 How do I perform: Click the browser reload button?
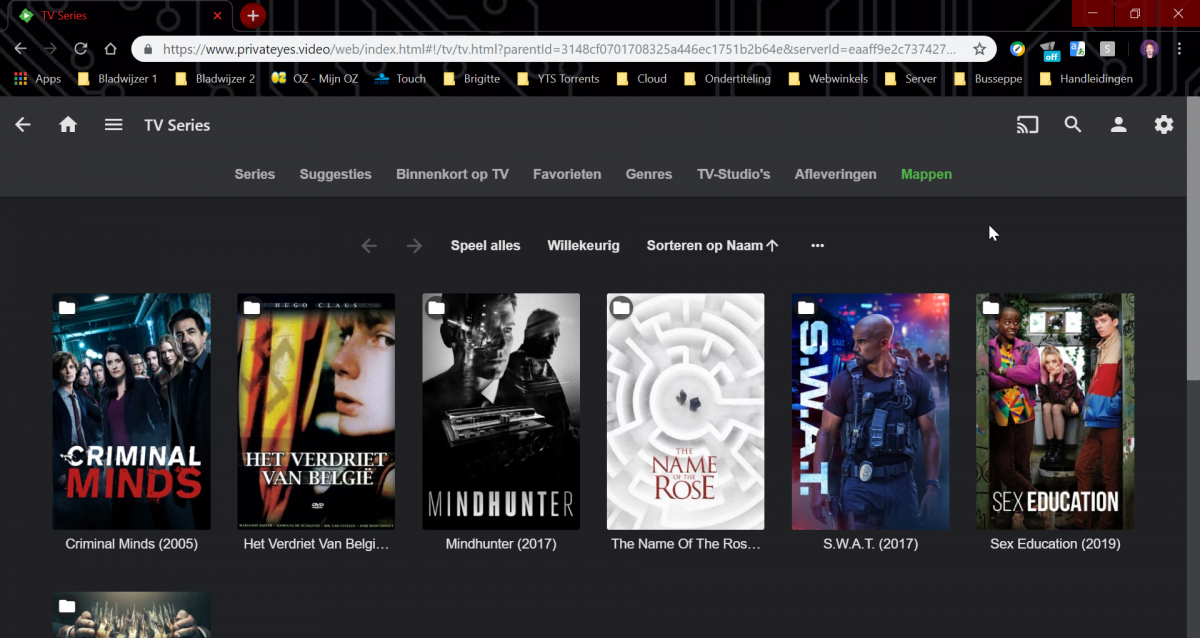coord(81,49)
